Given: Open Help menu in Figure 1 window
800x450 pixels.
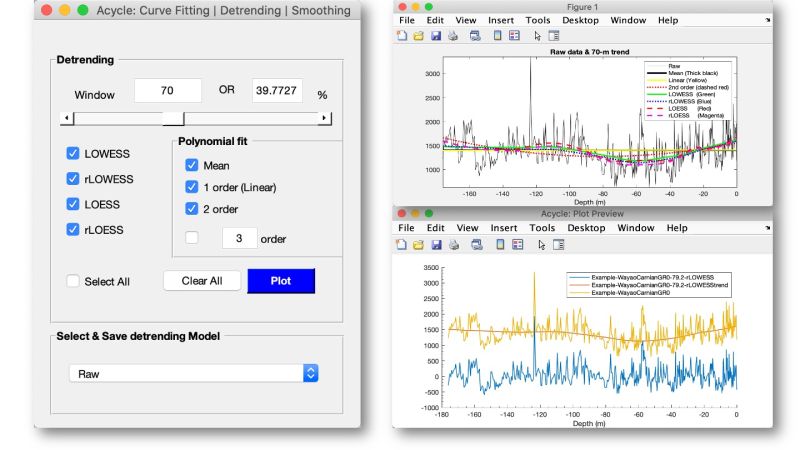Looking at the screenshot, I should [x=668, y=20].
